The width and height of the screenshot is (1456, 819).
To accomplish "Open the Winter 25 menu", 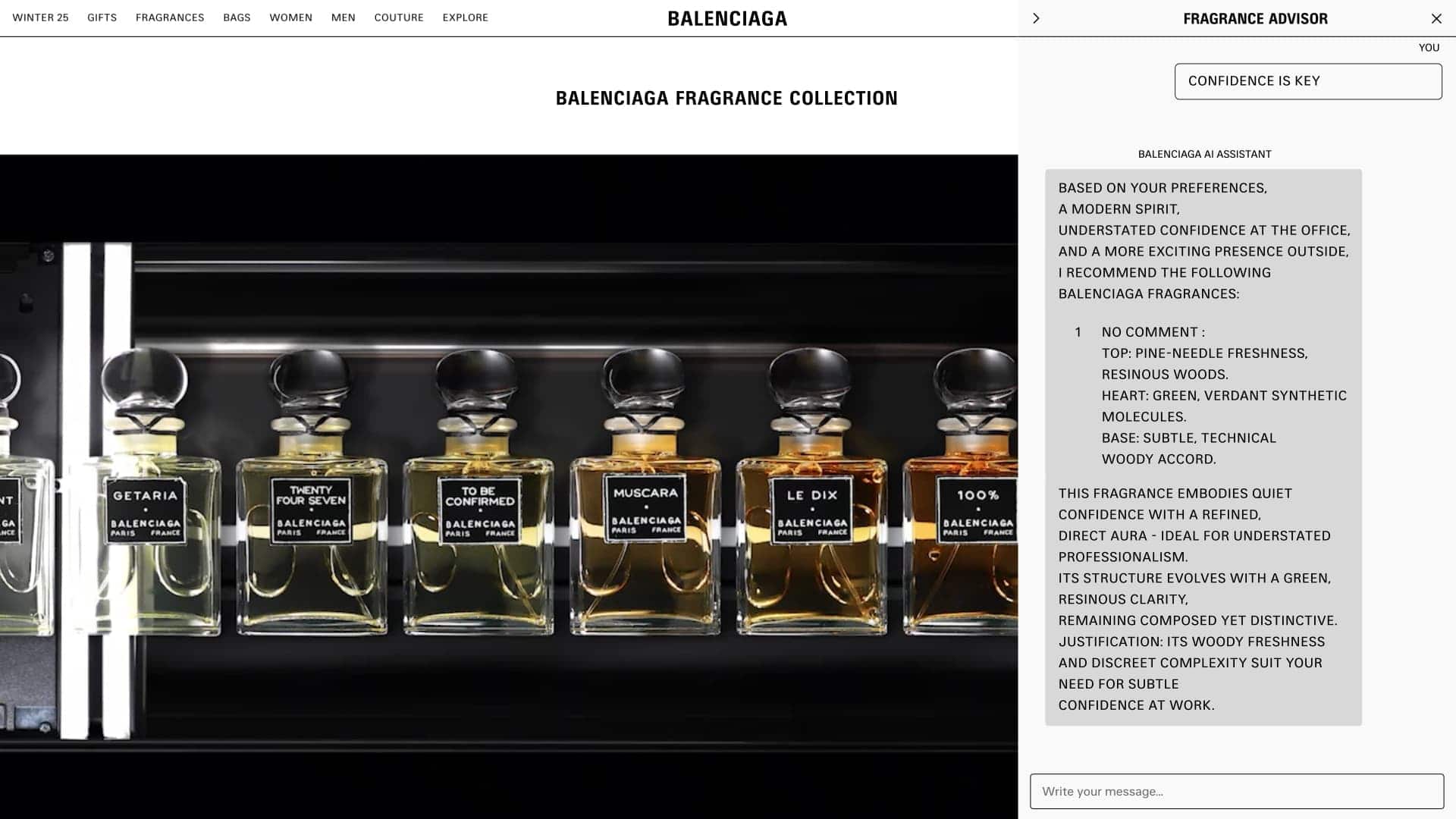I will (x=40, y=17).
